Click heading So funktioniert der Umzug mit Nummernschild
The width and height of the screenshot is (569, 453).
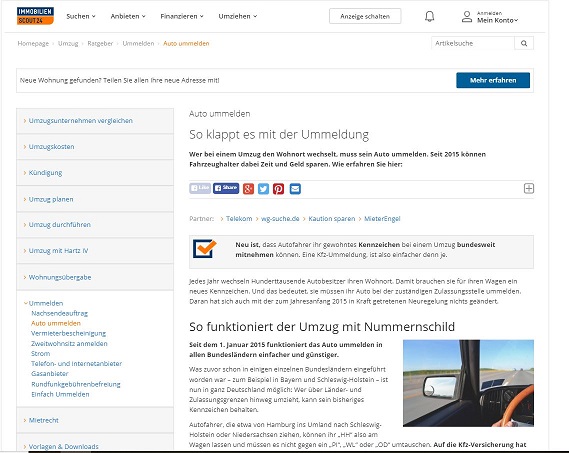click(x=322, y=327)
